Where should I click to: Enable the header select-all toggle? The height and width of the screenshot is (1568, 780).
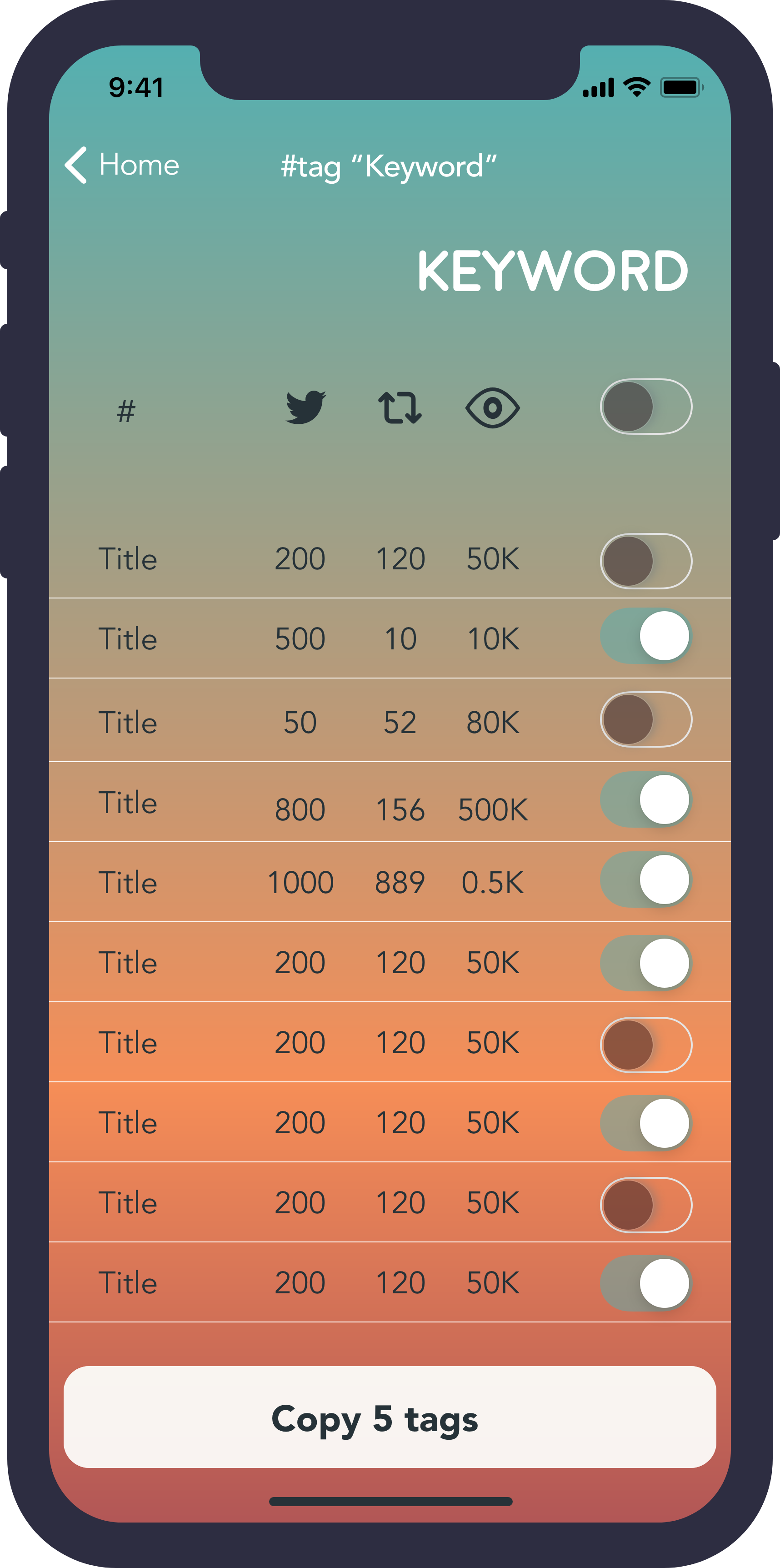pyautogui.click(x=646, y=407)
